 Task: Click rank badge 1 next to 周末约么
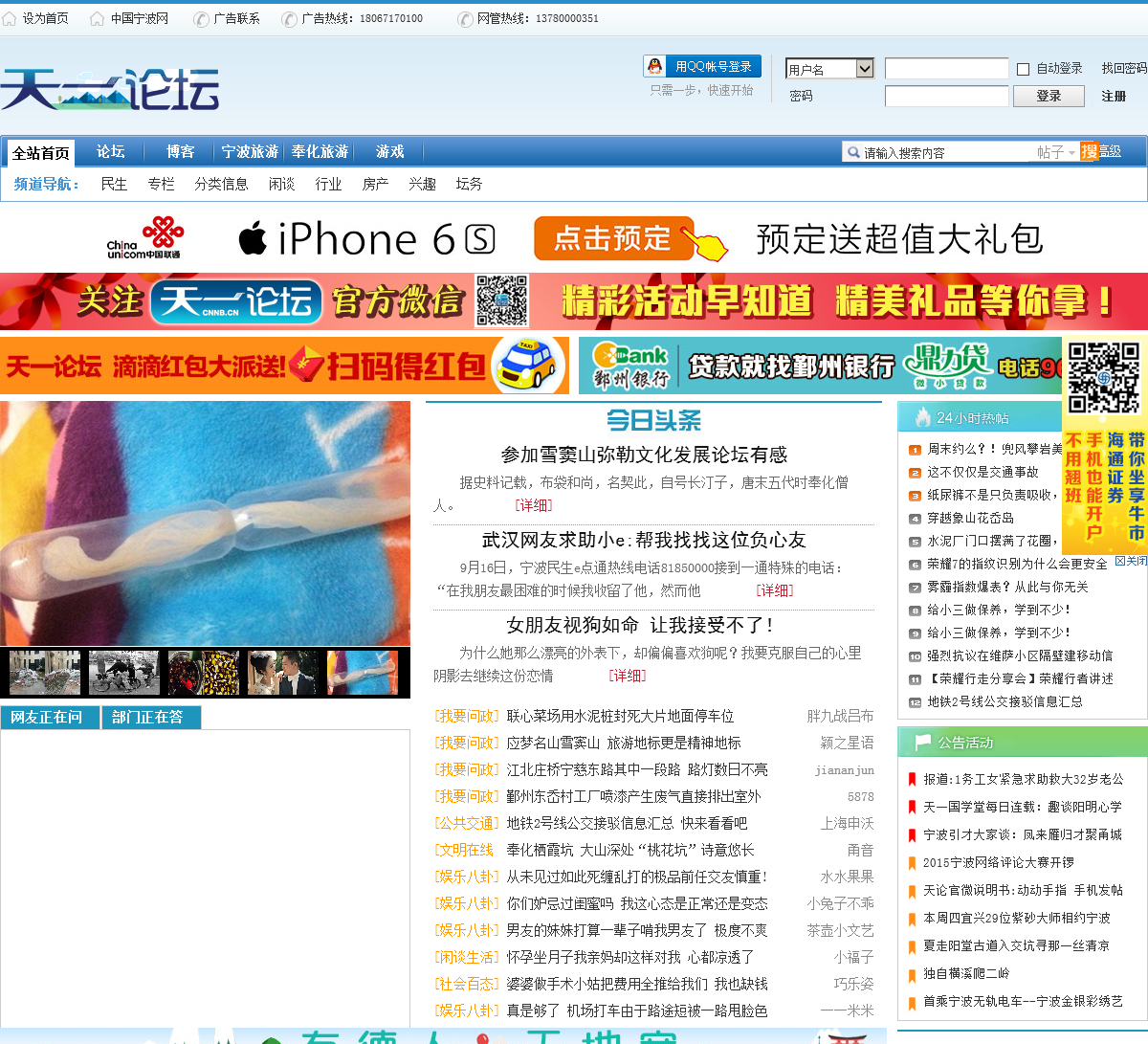click(915, 450)
